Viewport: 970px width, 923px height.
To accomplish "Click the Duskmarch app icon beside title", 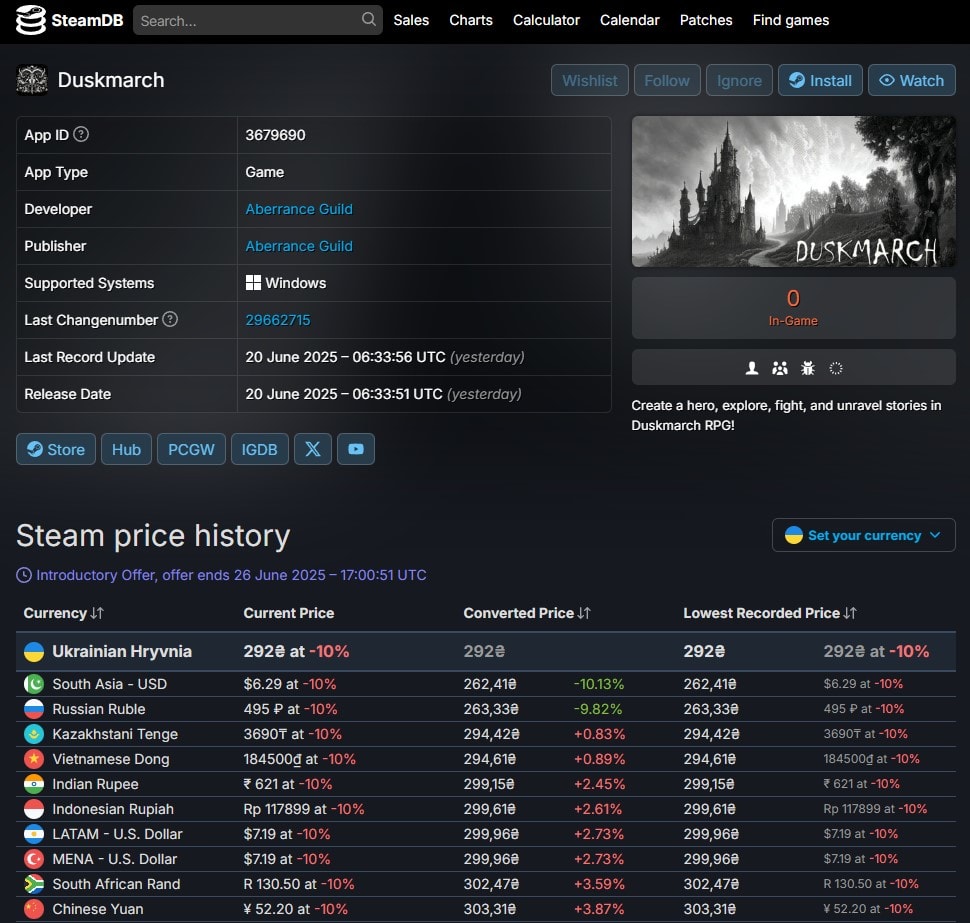I will pyautogui.click(x=32, y=80).
